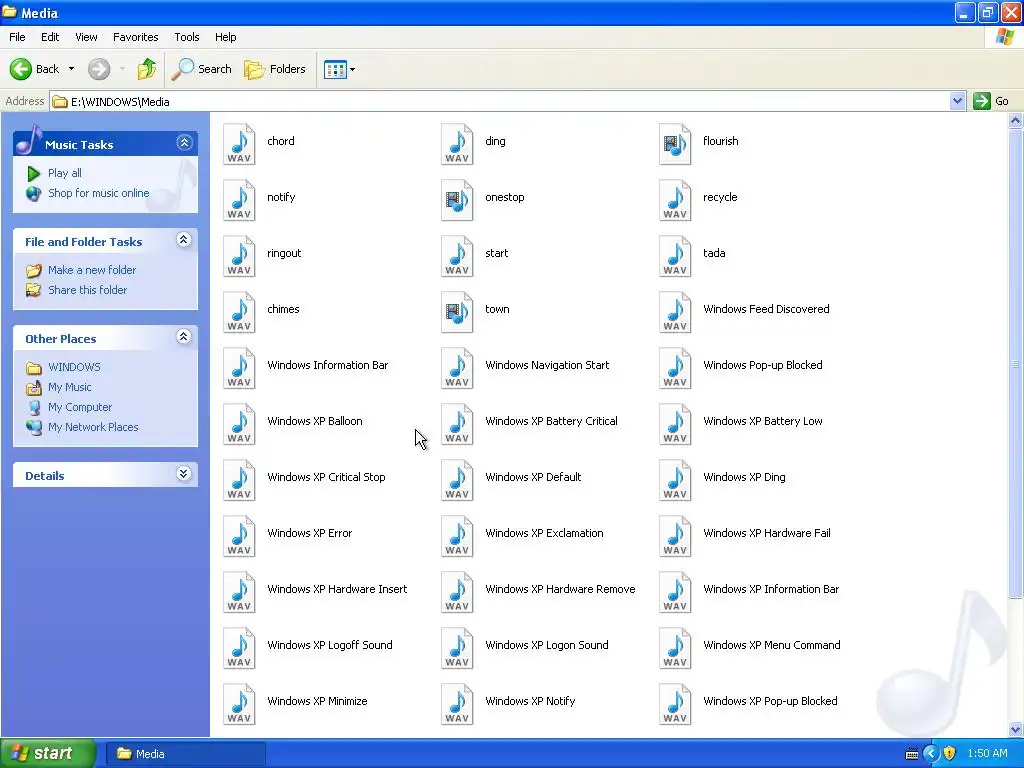The image size is (1024, 768).
Task: Click the Play all link
Action: tap(65, 173)
